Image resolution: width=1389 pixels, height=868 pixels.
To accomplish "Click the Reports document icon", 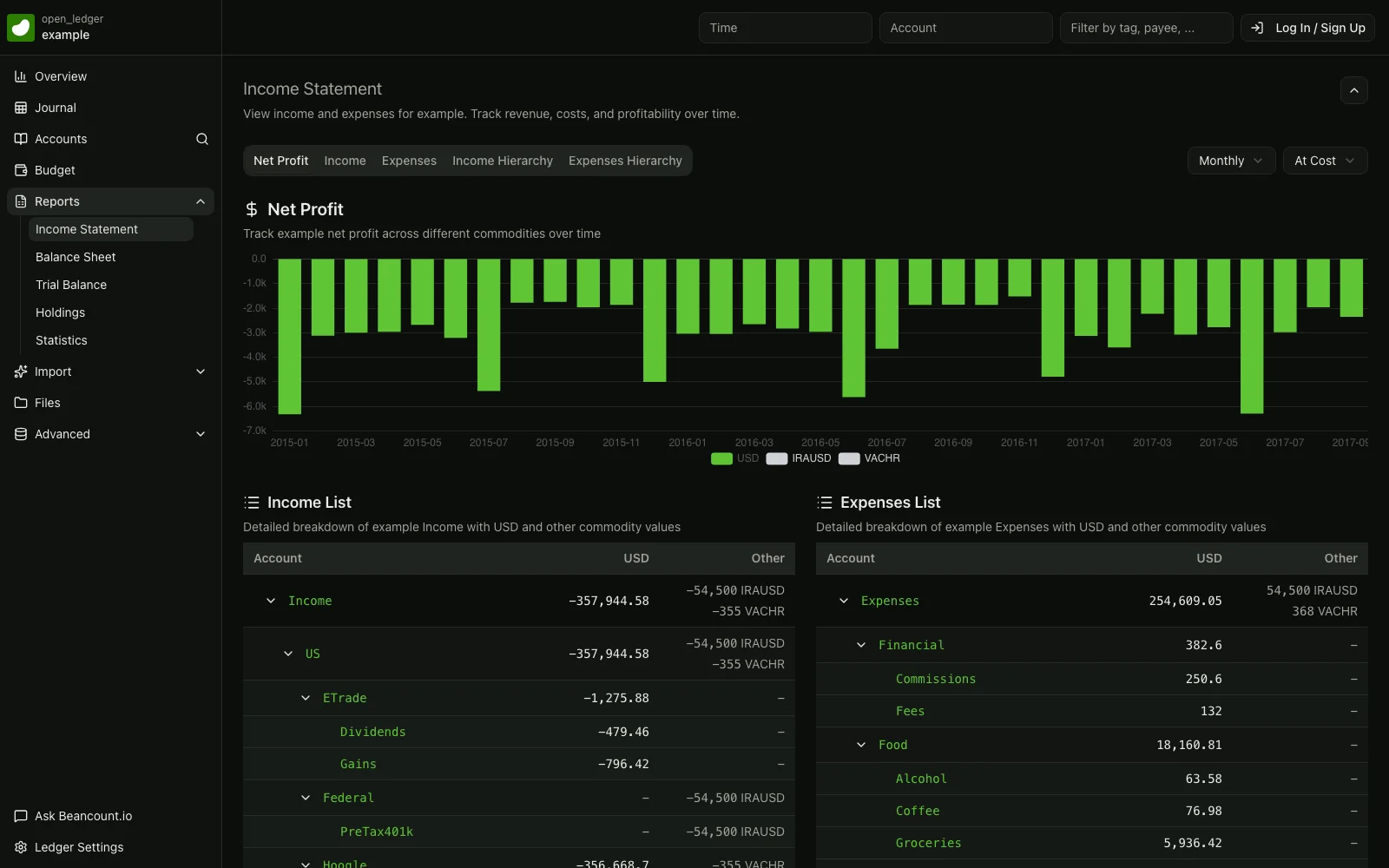I will click(x=21, y=201).
